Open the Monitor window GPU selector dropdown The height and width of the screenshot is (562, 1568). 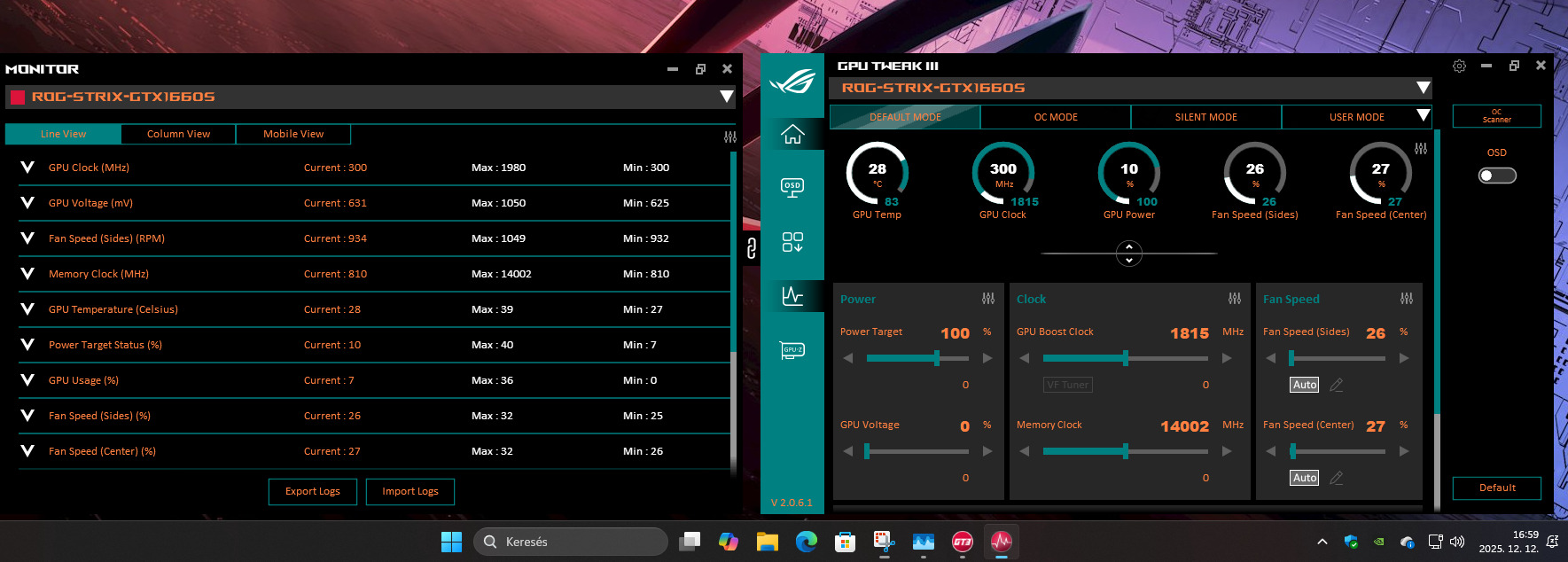tap(727, 97)
